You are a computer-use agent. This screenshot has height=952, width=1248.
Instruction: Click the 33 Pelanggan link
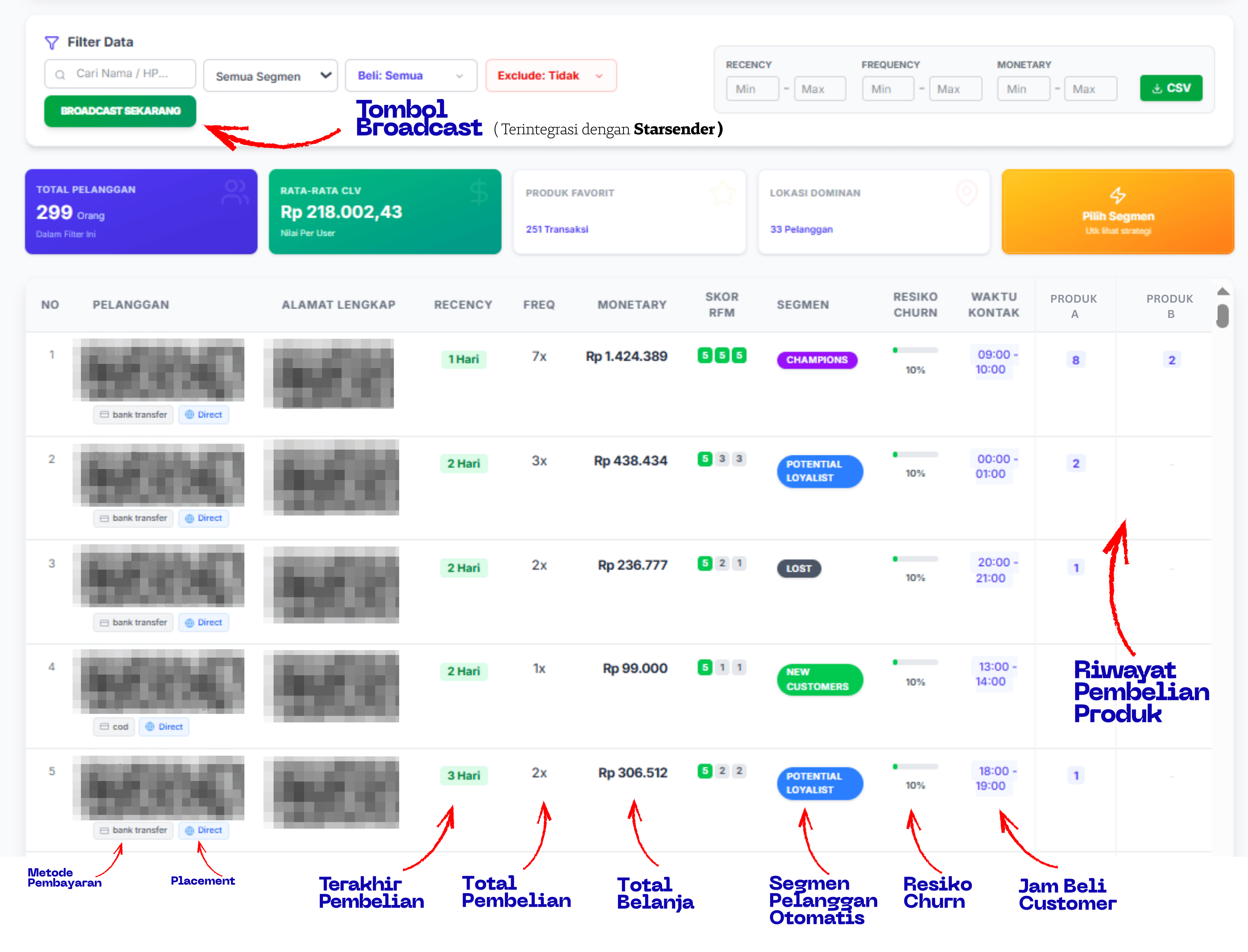(801, 229)
